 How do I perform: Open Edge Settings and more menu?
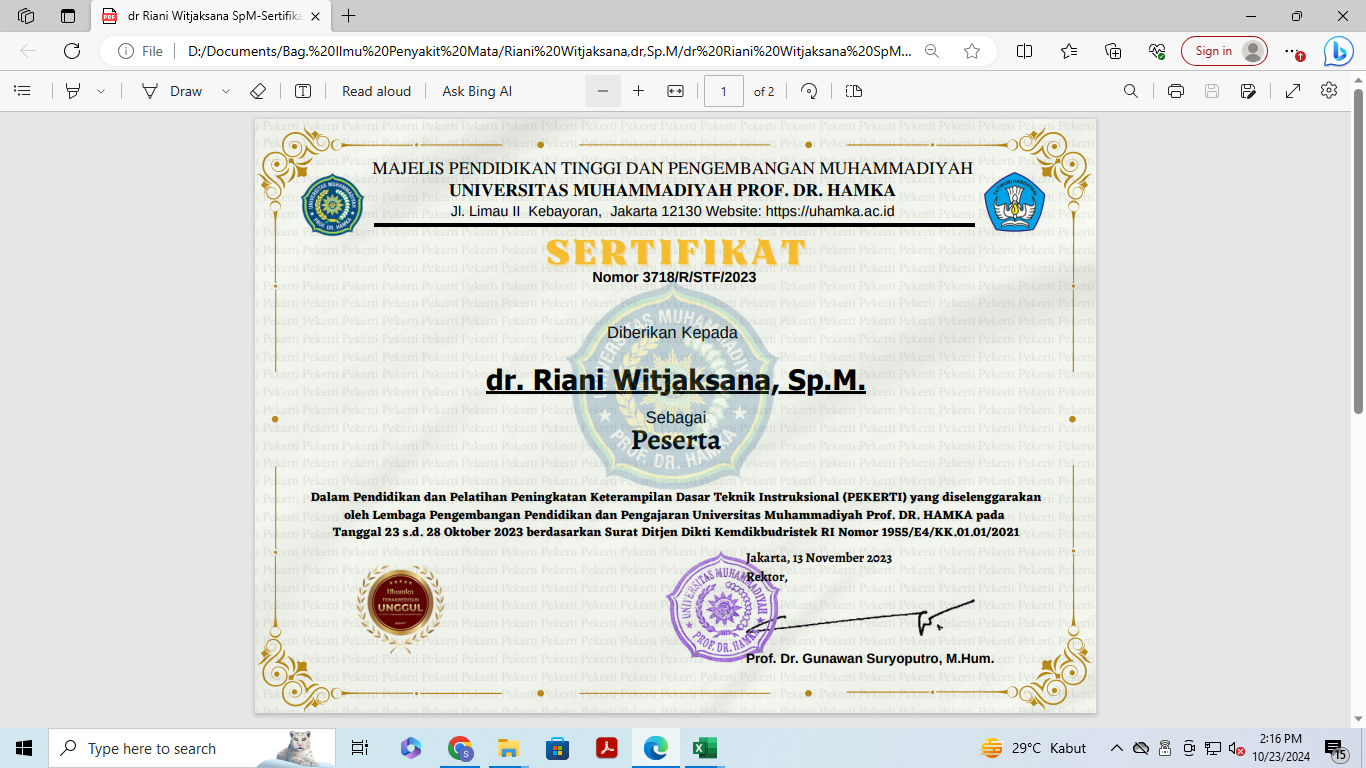point(1294,51)
